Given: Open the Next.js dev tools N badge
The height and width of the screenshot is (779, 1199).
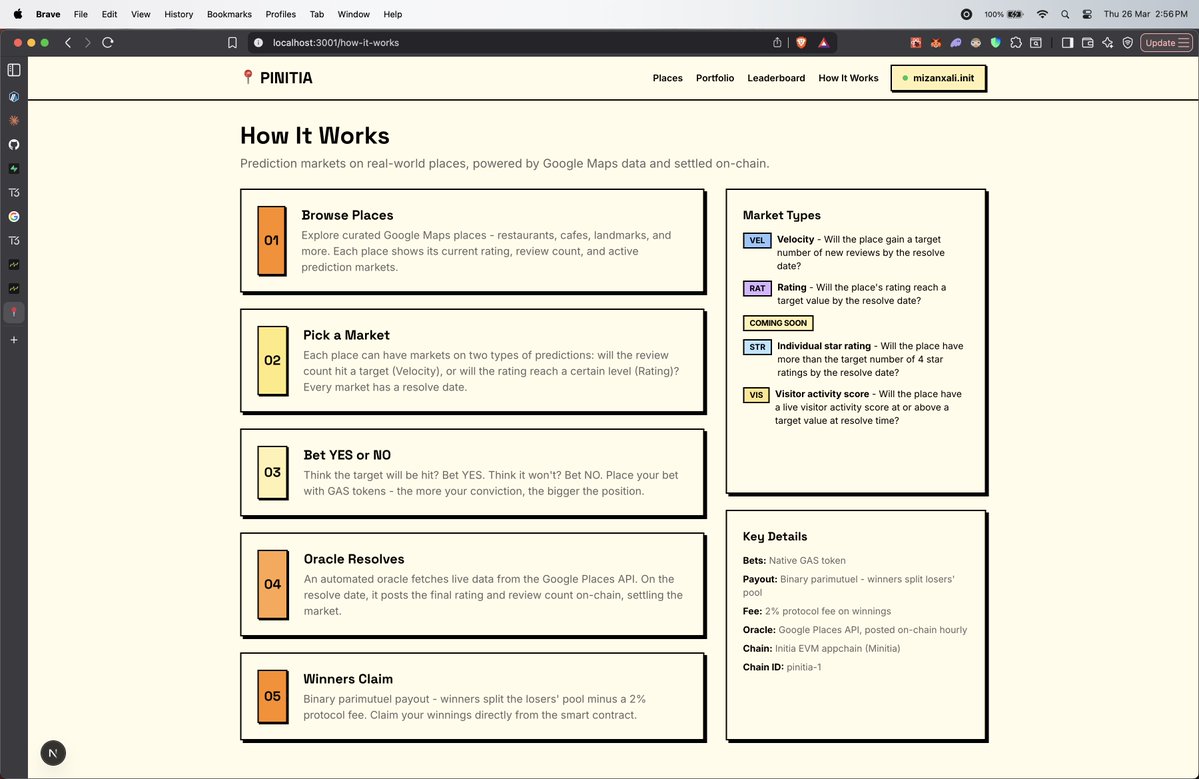Looking at the screenshot, I should click(x=53, y=753).
